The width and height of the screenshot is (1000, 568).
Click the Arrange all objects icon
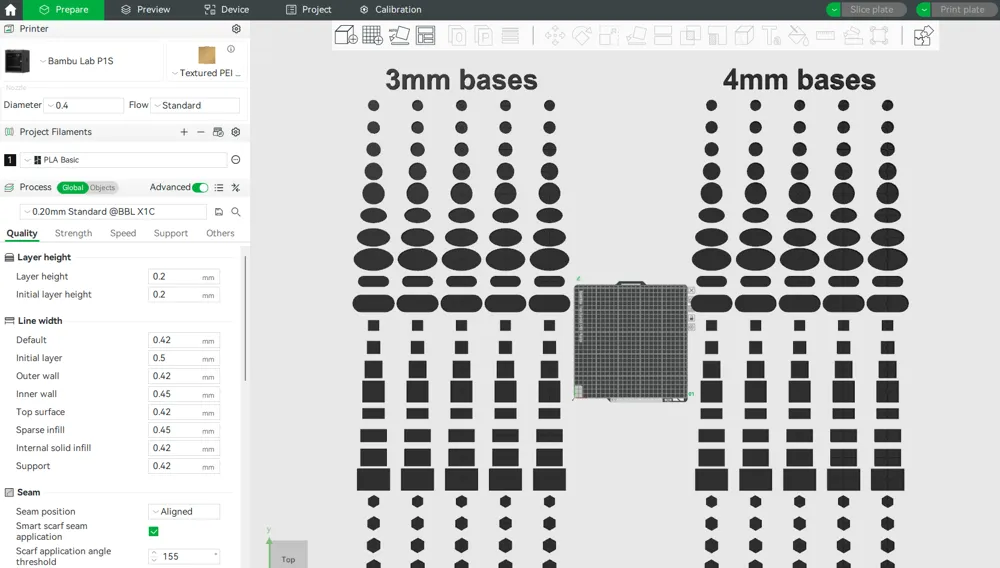[426, 36]
